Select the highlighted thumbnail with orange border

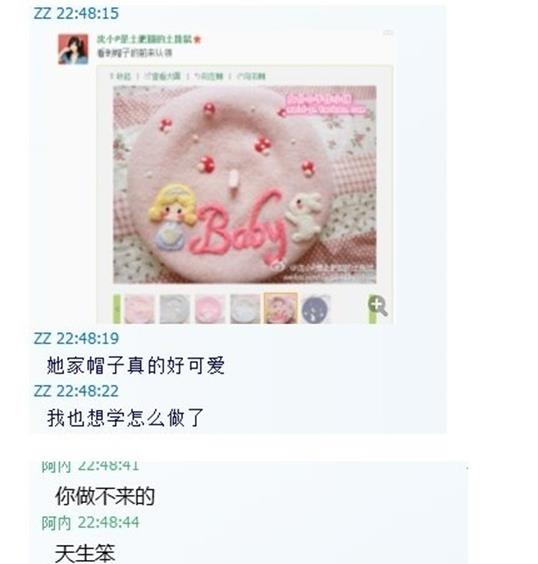click(281, 308)
